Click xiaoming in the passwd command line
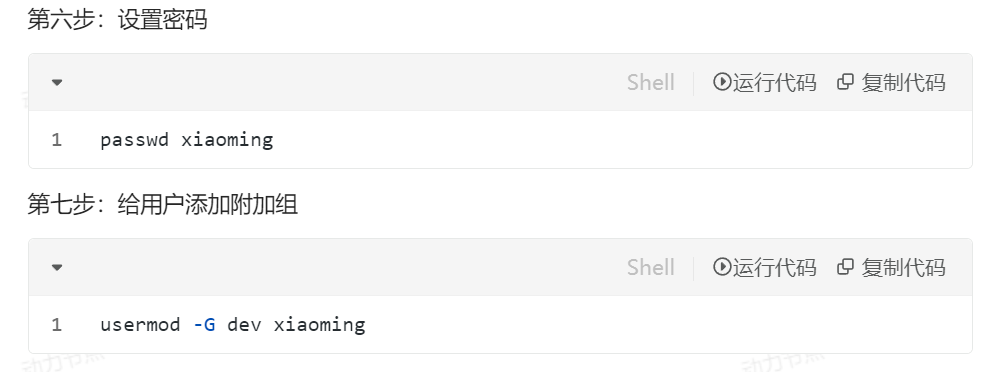This screenshot has width=984, height=372. click(227, 139)
